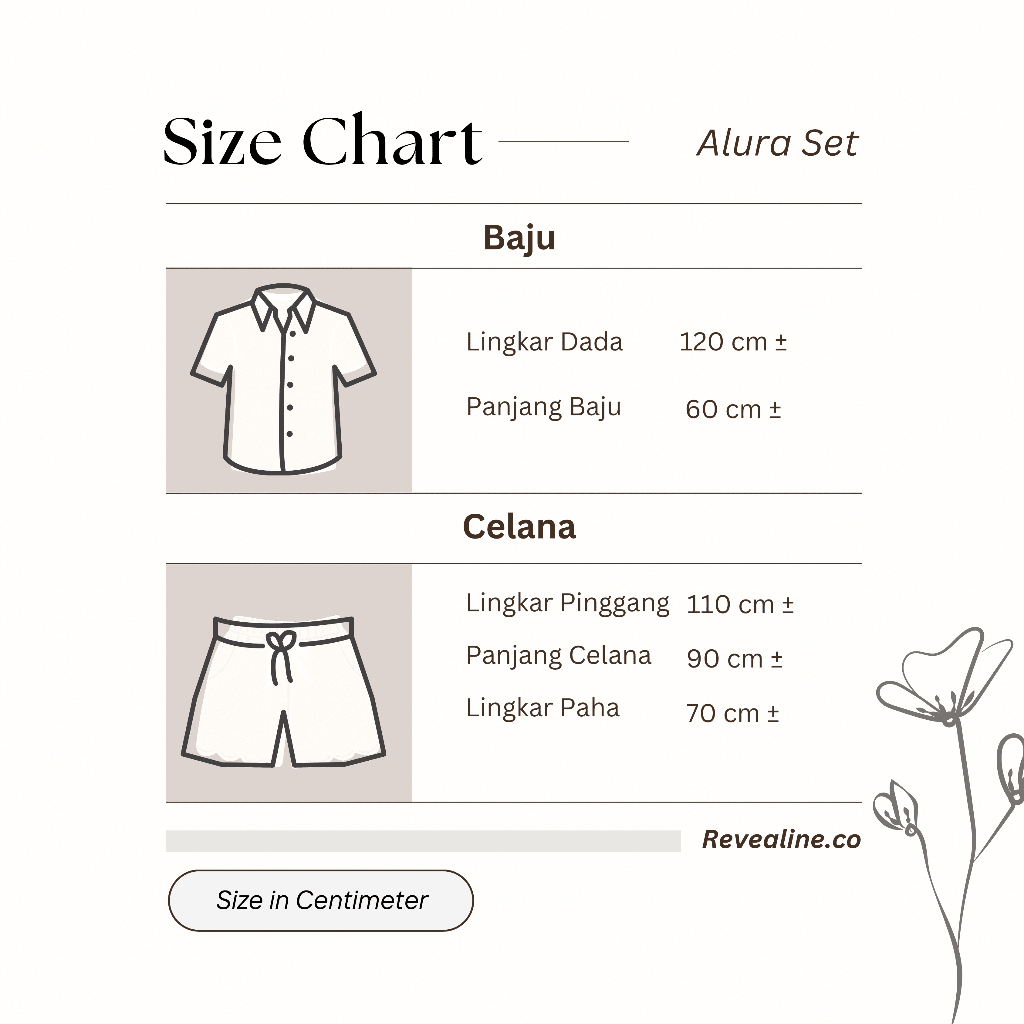Viewport: 1024px width, 1024px height.
Task: Click the Panjang Baju label
Action: point(544,408)
